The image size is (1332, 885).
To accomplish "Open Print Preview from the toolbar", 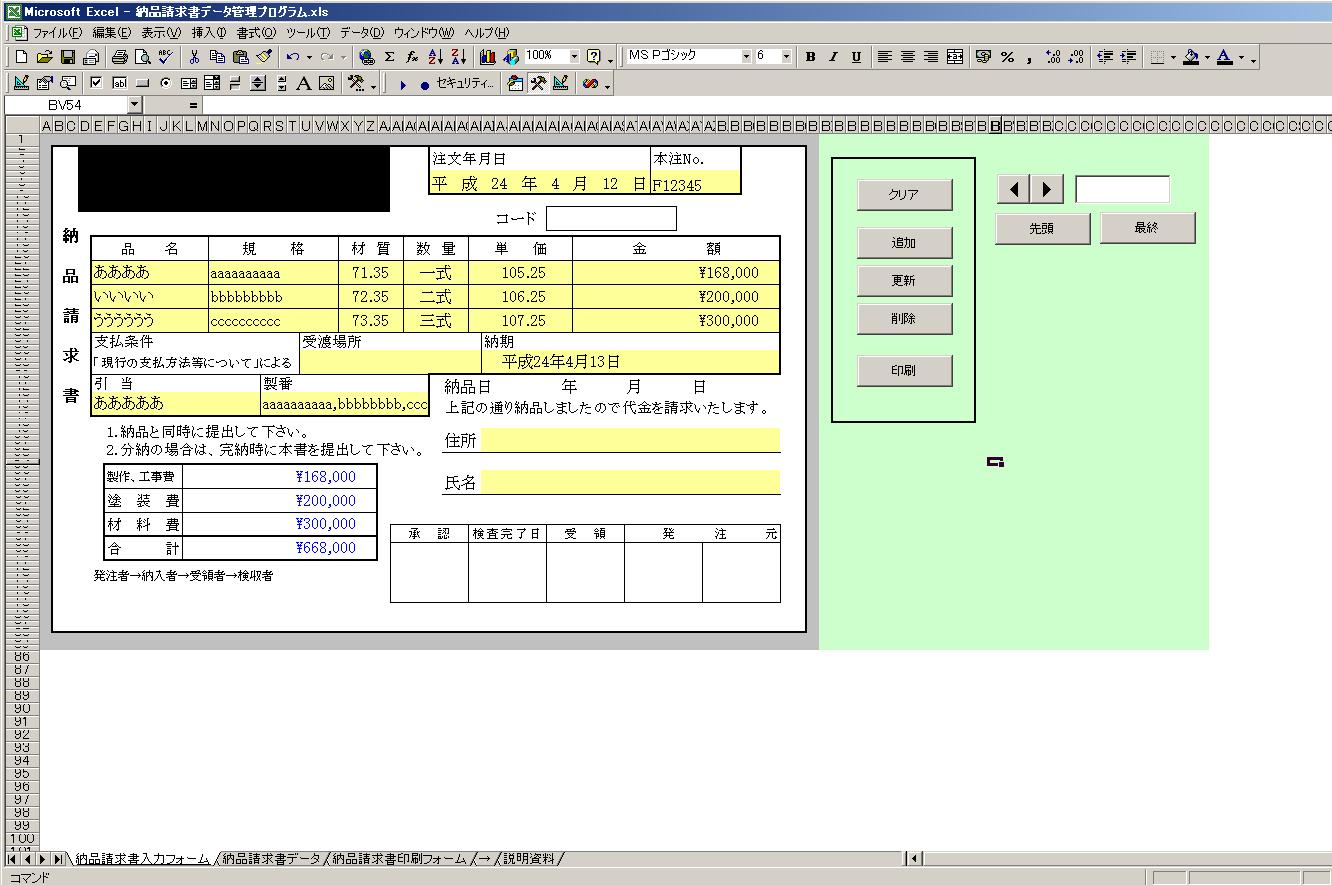I will pos(142,57).
